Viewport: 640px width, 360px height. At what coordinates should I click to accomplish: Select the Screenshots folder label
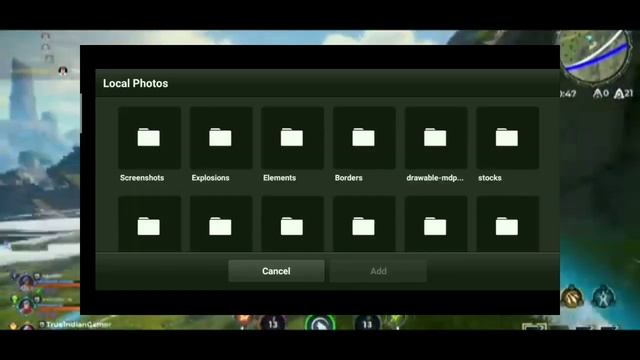(x=142, y=178)
